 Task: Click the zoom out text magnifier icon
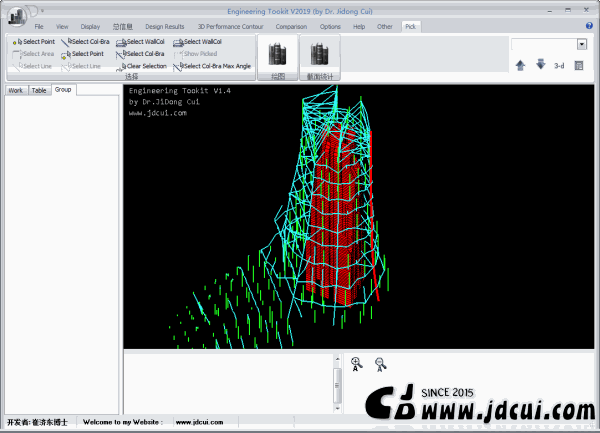pos(380,364)
